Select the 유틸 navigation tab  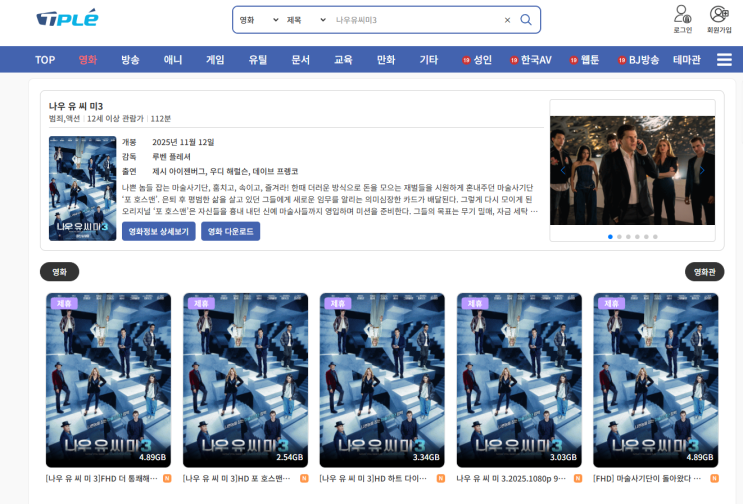(258, 60)
